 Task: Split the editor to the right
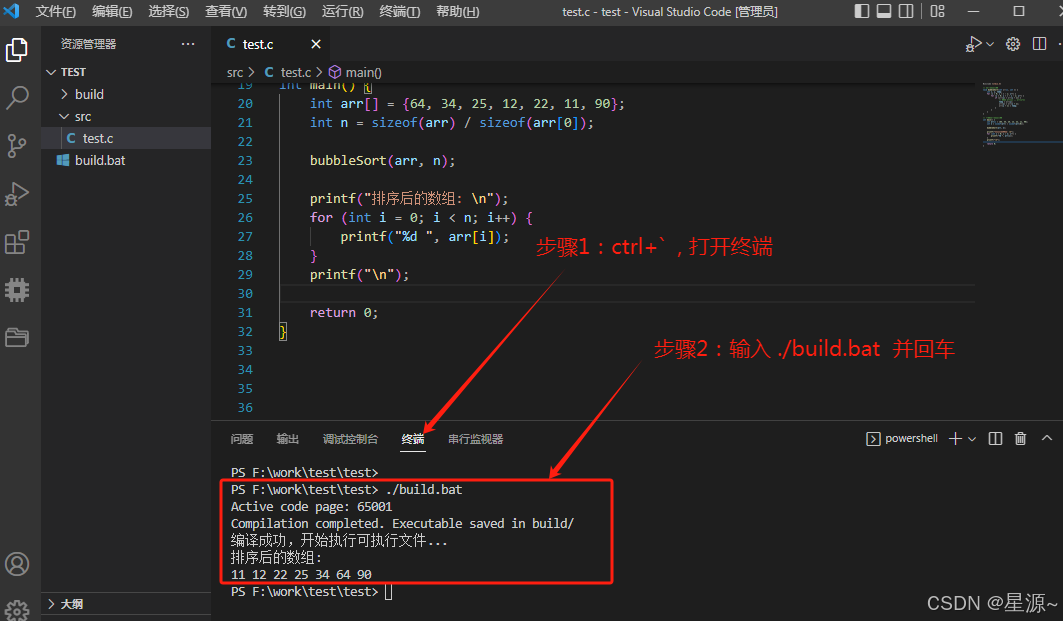1039,44
